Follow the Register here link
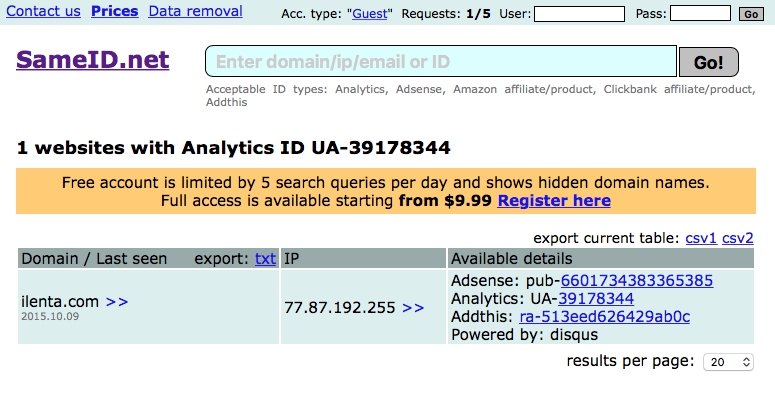775x416 pixels. click(554, 201)
